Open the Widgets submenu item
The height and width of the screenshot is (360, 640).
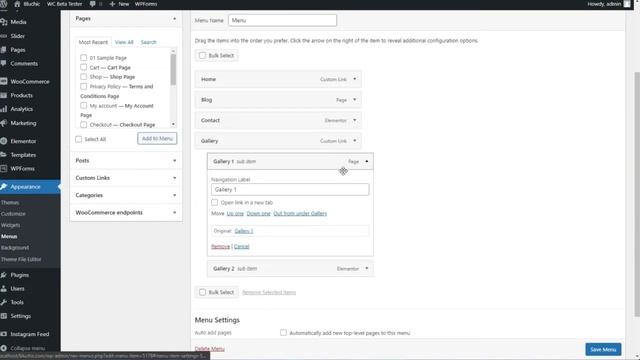[x=11, y=225]
